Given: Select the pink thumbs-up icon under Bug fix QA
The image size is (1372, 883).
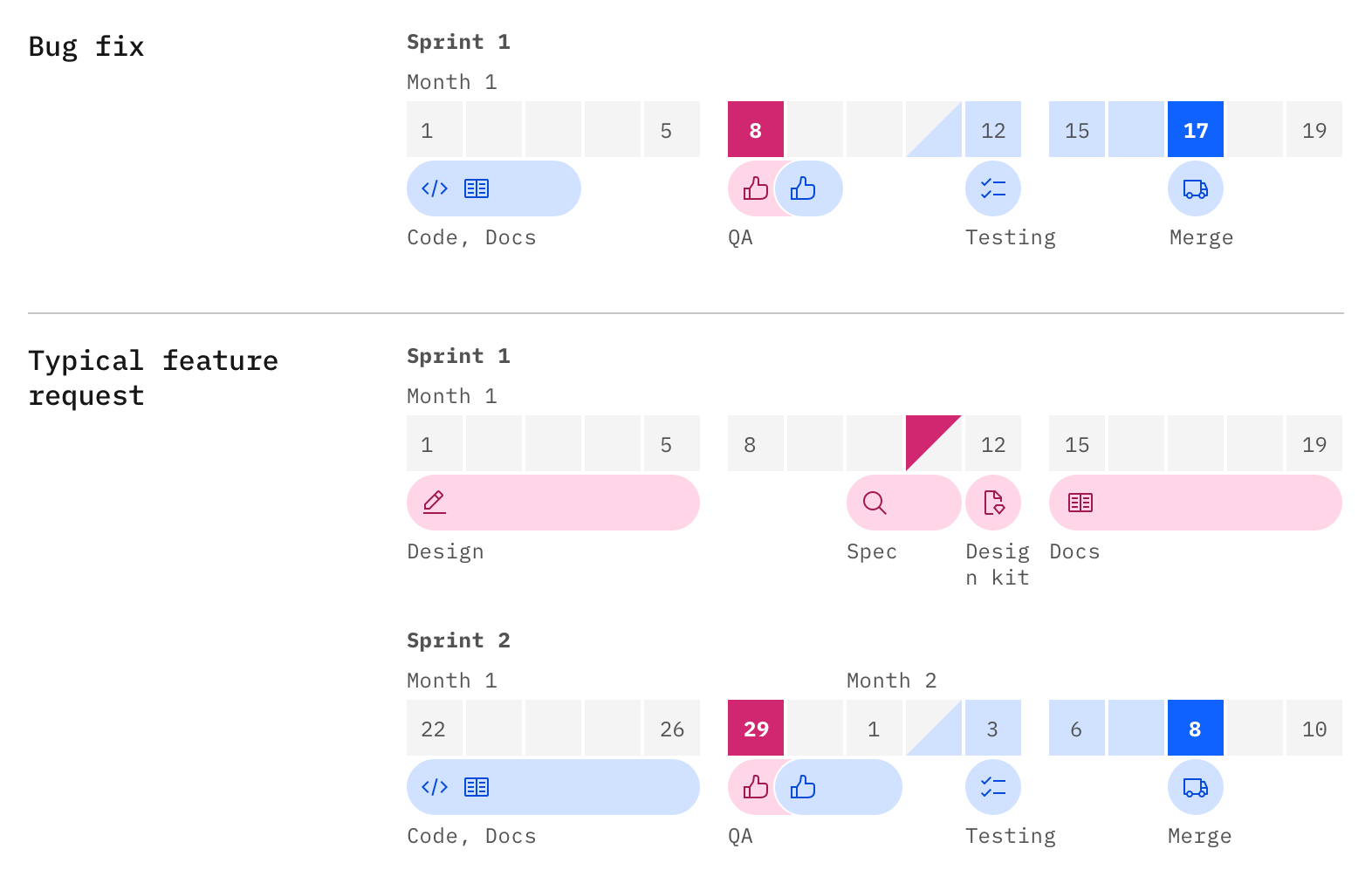Looking at the screenshot, I should pos(755,188).
